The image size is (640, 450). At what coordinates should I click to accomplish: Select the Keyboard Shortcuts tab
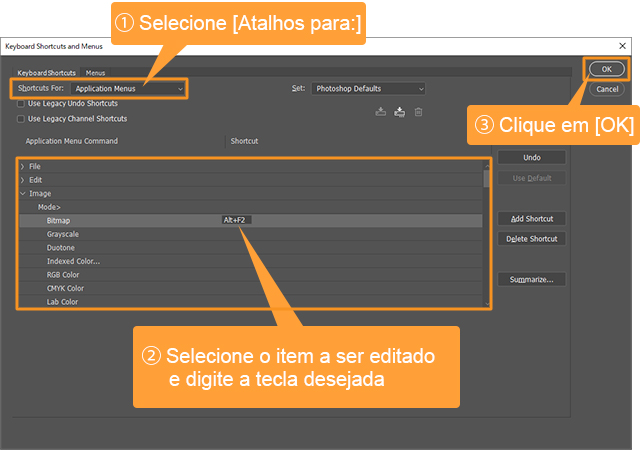coord(46,73)
